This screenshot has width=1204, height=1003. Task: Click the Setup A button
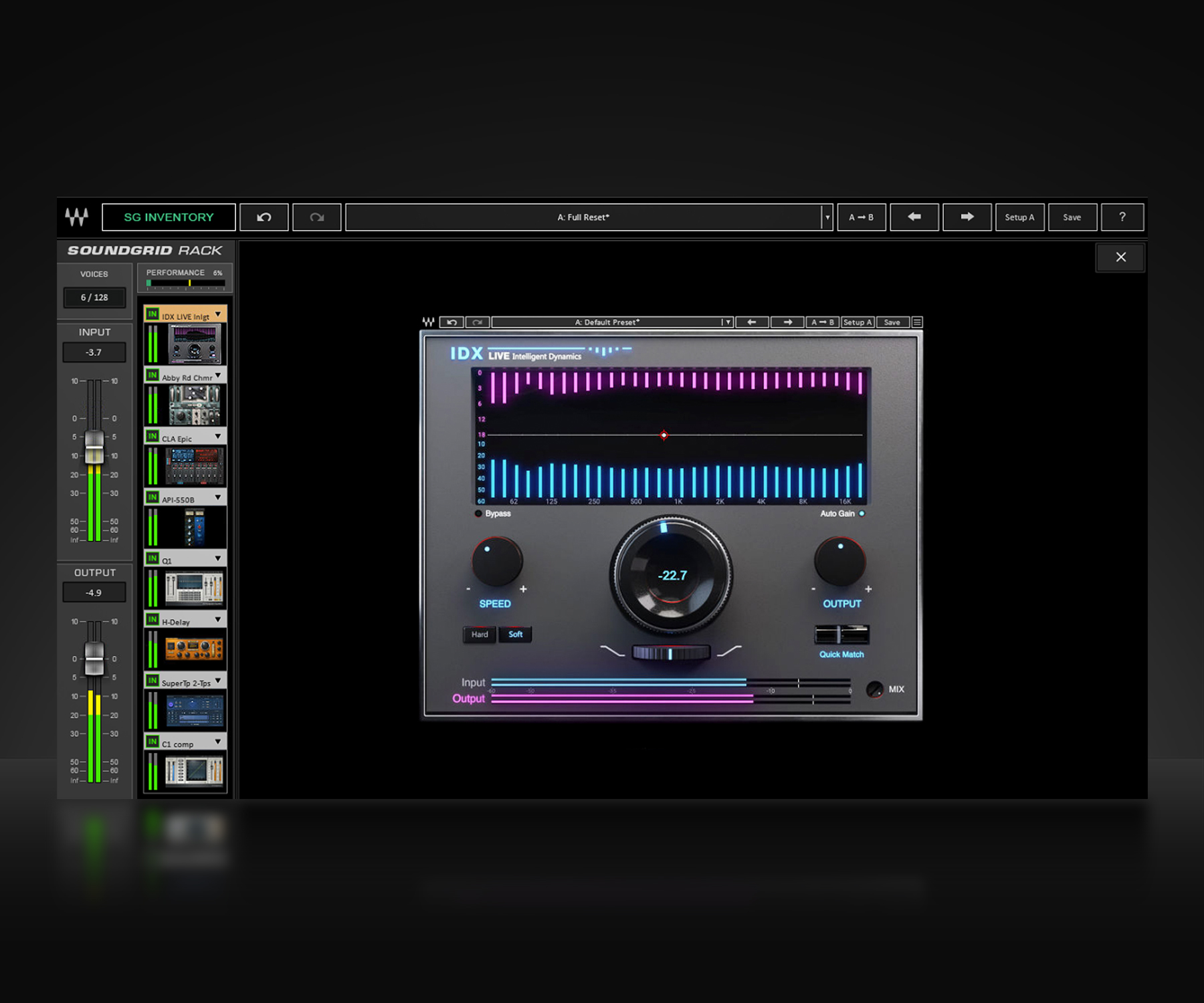tap(1019, 217)
